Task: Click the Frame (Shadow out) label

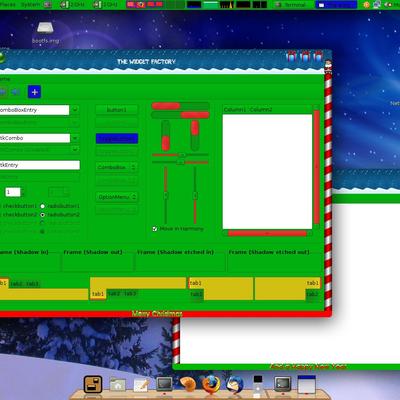Action: [93, 252]
